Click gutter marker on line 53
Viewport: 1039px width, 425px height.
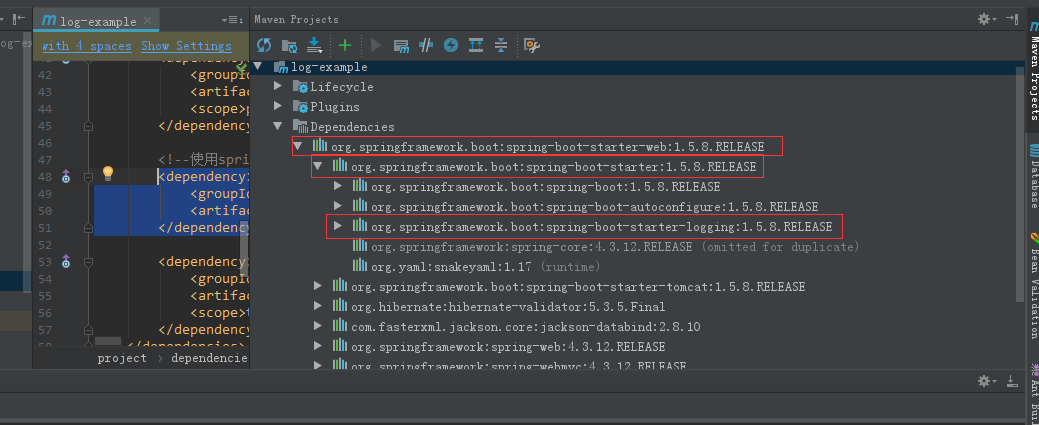tap(66, 261)
